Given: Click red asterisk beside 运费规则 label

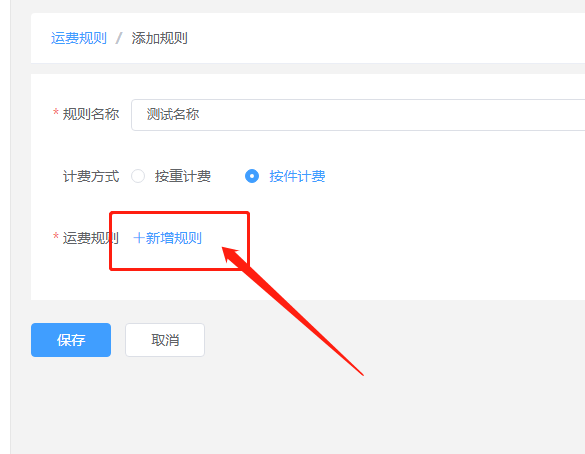Looking at the screenshot, I should pos(56,236).
